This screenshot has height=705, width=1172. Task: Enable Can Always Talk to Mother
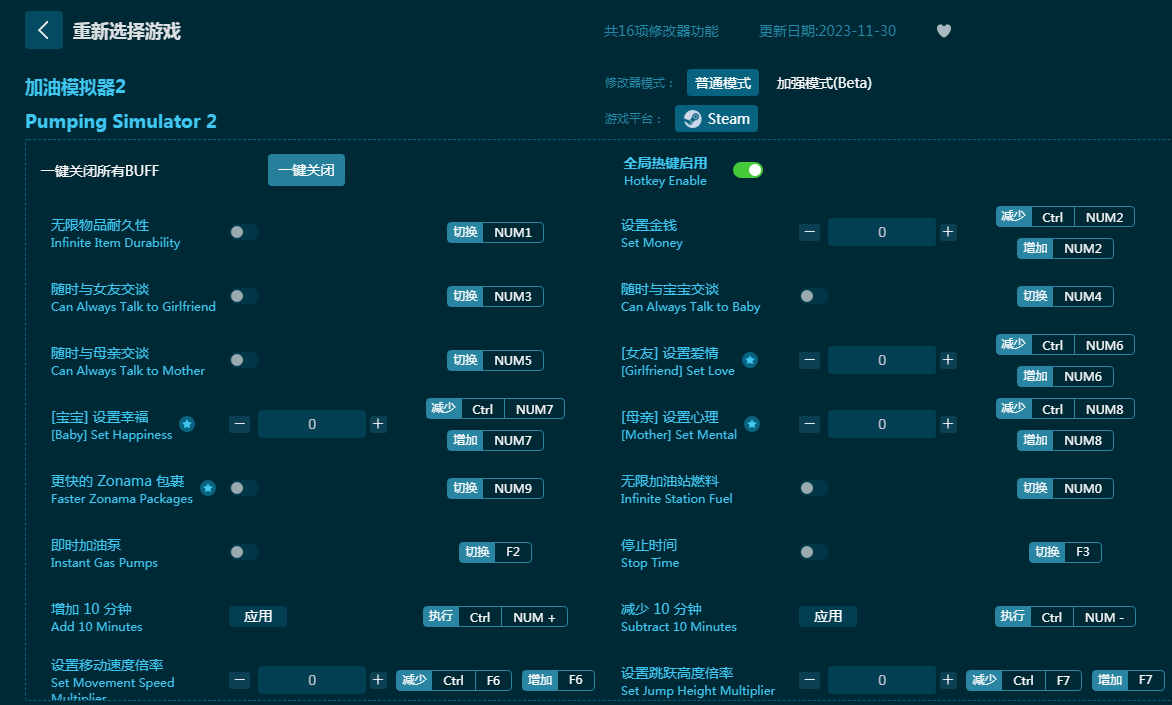pos(244,360)
